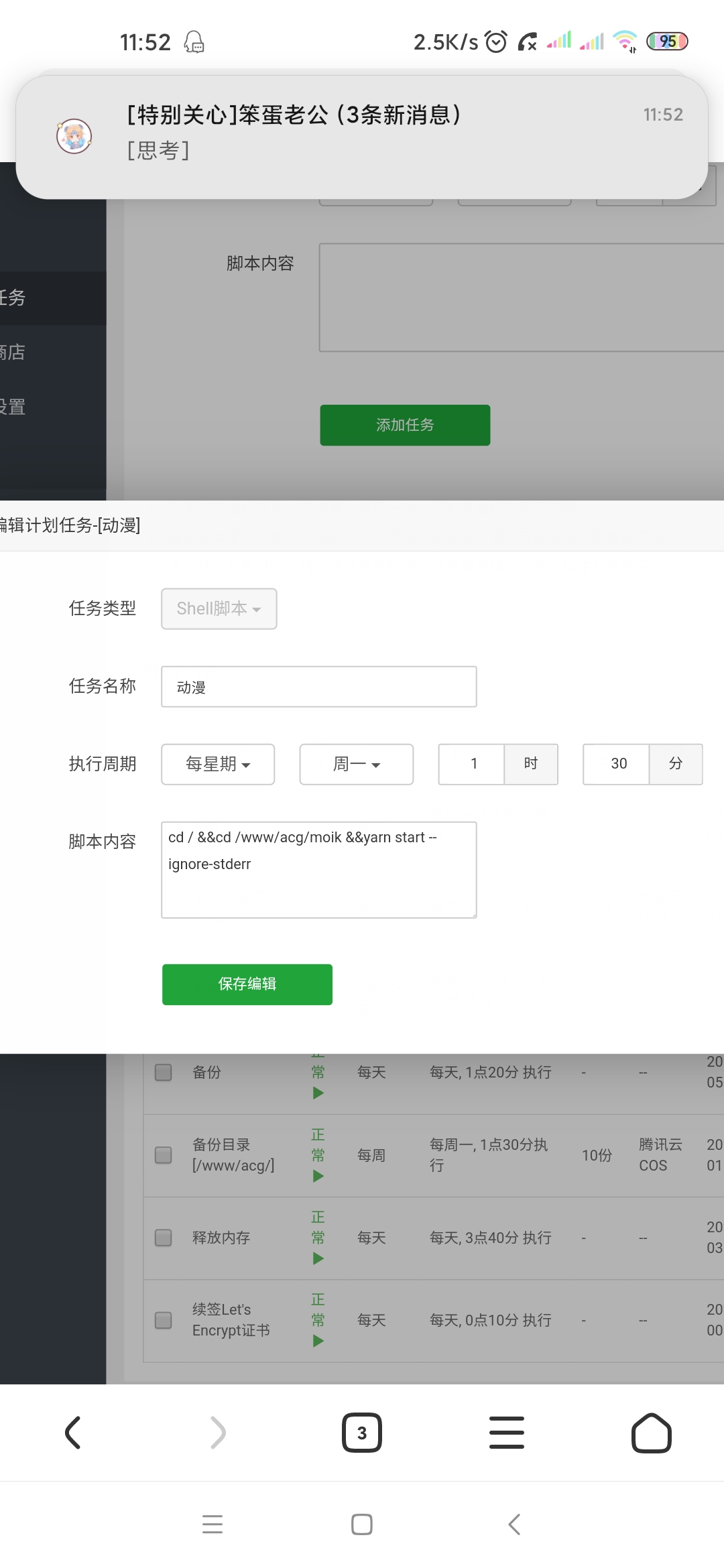Run the 释放内存 task play icon
The height and width of the screenshot is (1568, 724).
coord(318,1258)
